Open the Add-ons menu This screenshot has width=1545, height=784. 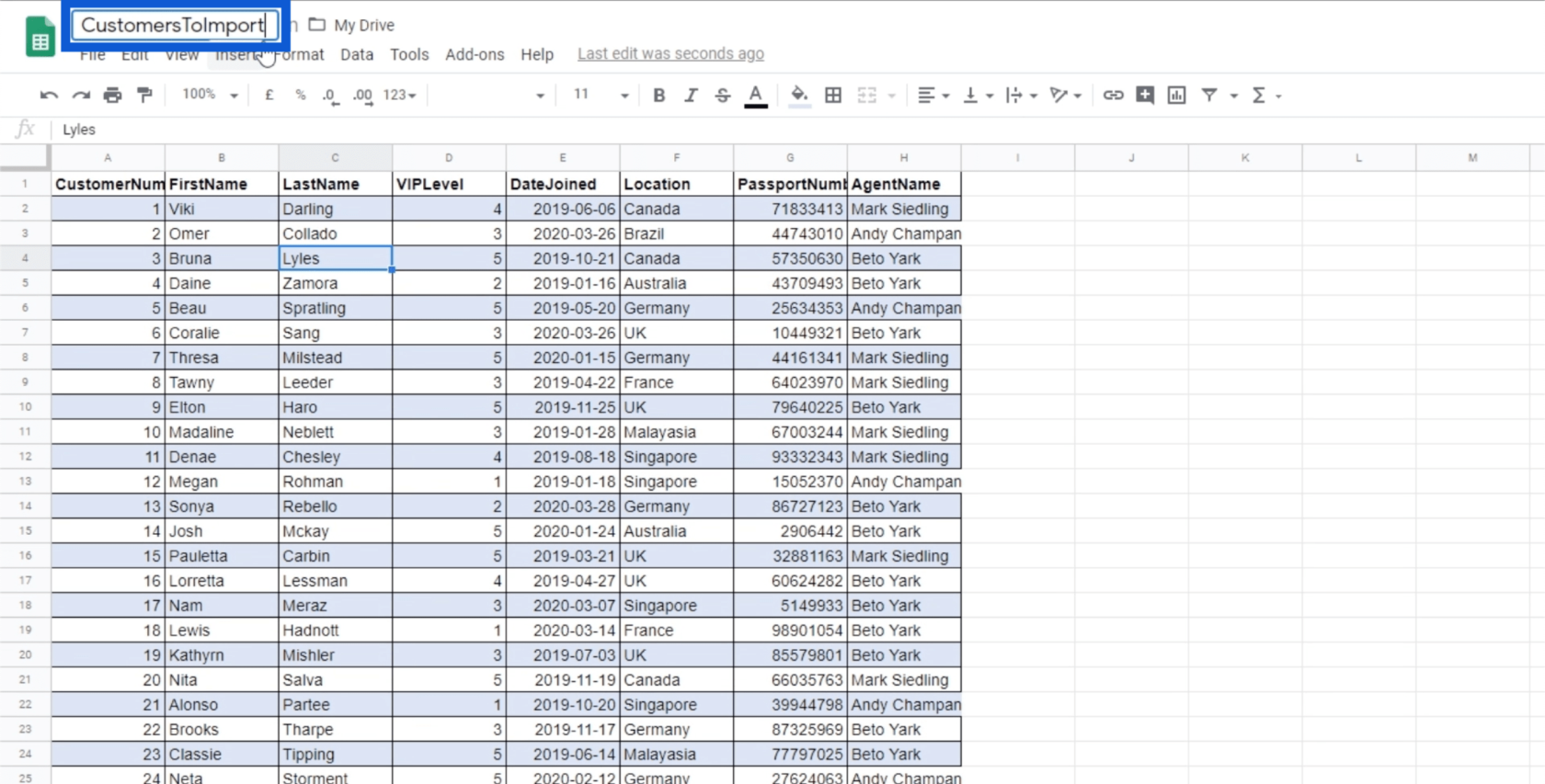pyautogui.click(x=475, y=54)
